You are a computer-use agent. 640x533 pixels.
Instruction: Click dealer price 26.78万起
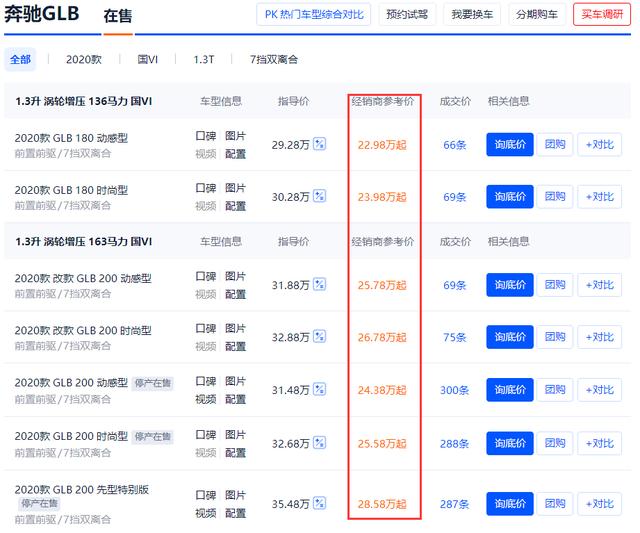tap(382, 338)
